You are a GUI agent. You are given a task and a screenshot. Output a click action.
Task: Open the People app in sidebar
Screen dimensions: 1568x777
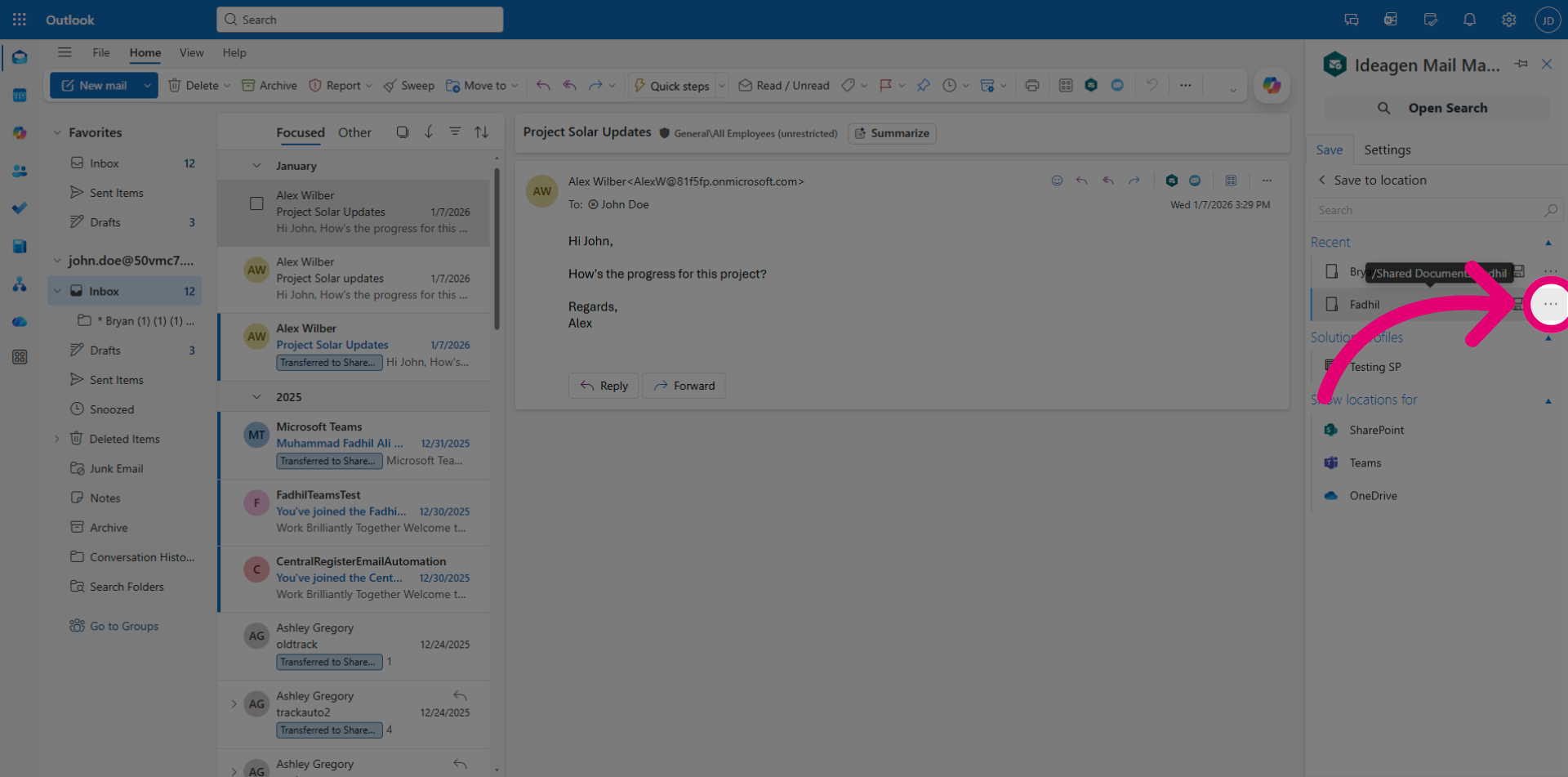[20, 171]
